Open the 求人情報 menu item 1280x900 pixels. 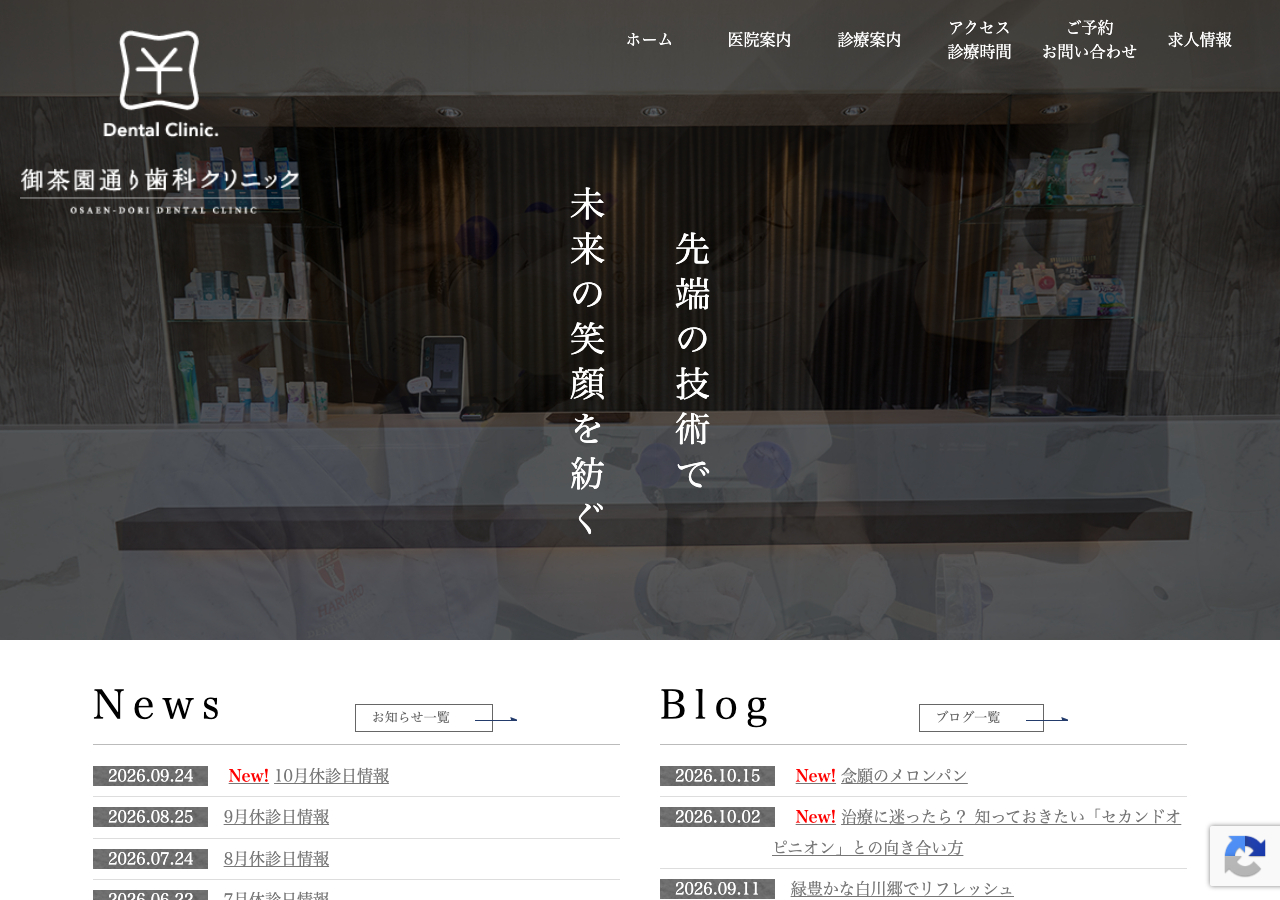[1200, 40]
